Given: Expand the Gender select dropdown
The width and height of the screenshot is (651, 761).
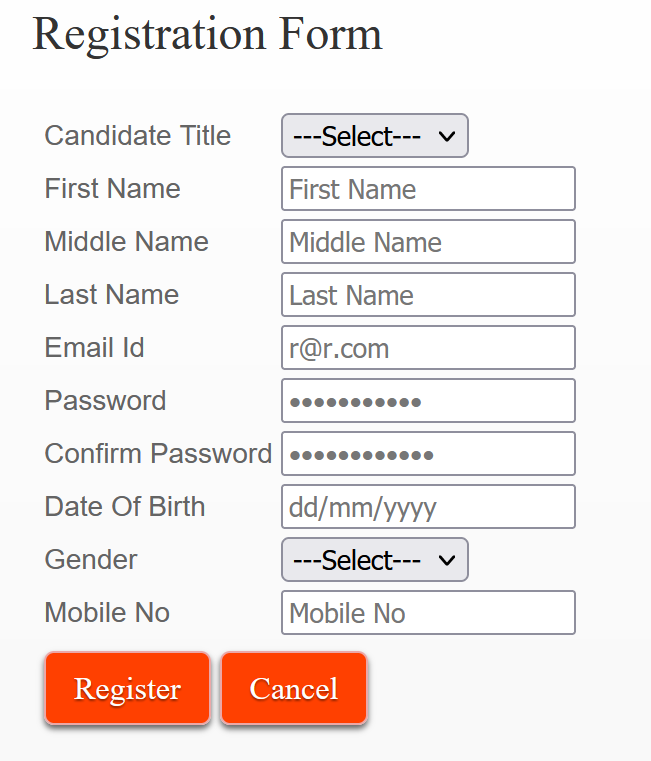Looking at the screenshot, I should pyautogui.click(x=375, y=560).
